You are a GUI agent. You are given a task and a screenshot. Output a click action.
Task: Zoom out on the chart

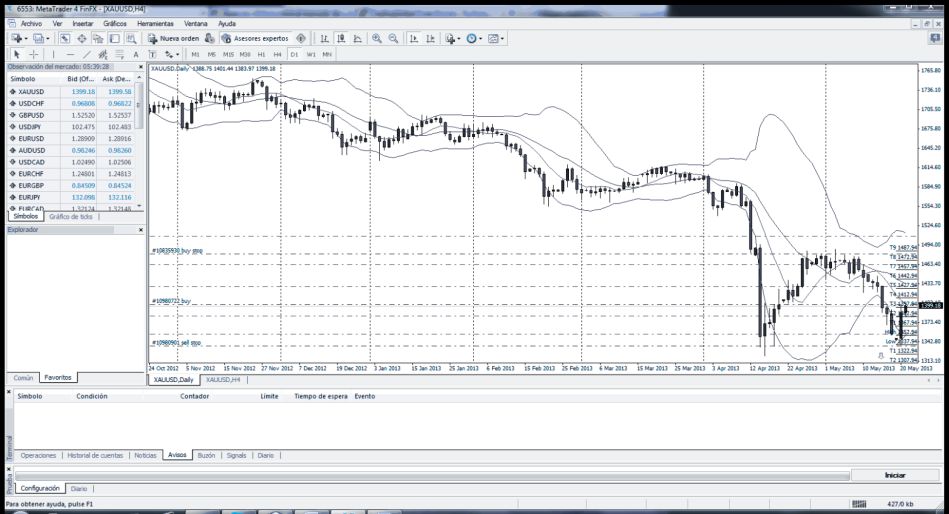(394, 38)
